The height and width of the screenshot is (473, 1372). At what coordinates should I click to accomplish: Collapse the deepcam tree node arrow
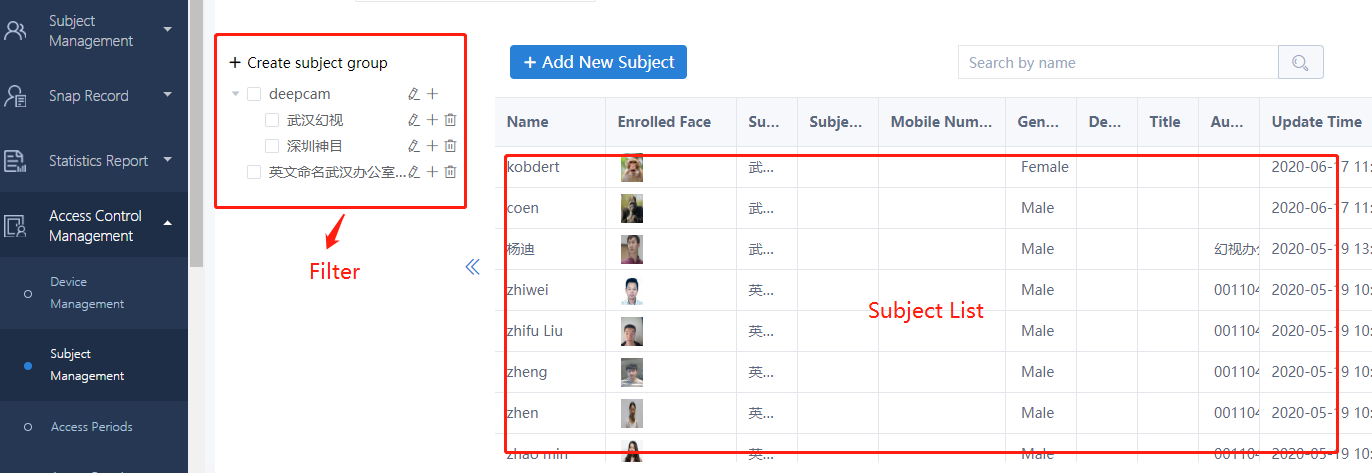tap(235, 94)
